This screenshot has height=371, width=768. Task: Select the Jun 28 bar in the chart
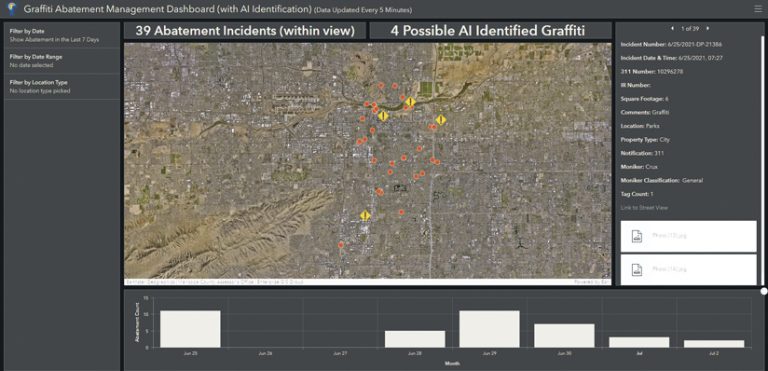coord(415,339)
